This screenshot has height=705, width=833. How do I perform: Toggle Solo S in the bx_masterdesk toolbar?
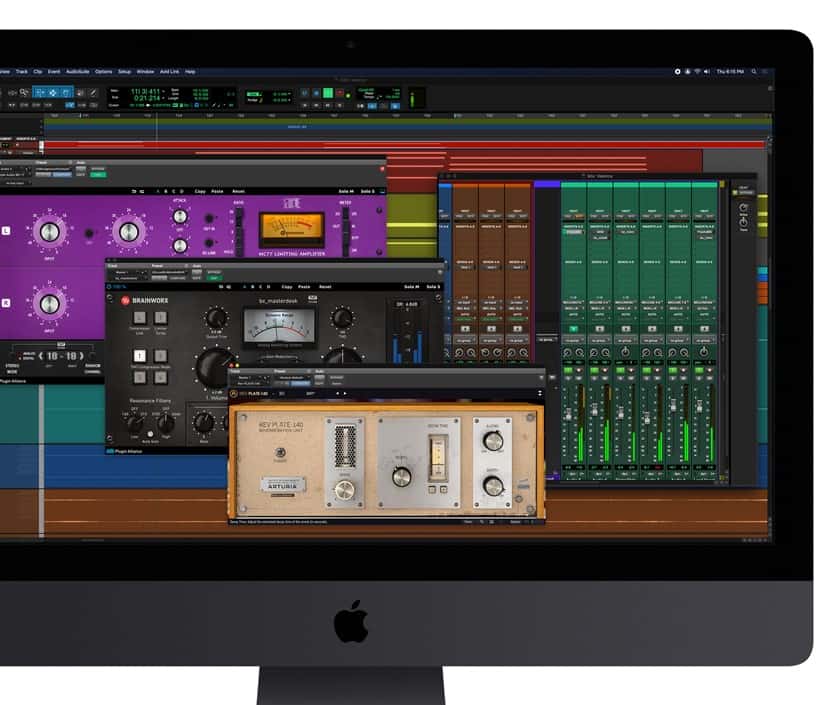click(433, 287)
